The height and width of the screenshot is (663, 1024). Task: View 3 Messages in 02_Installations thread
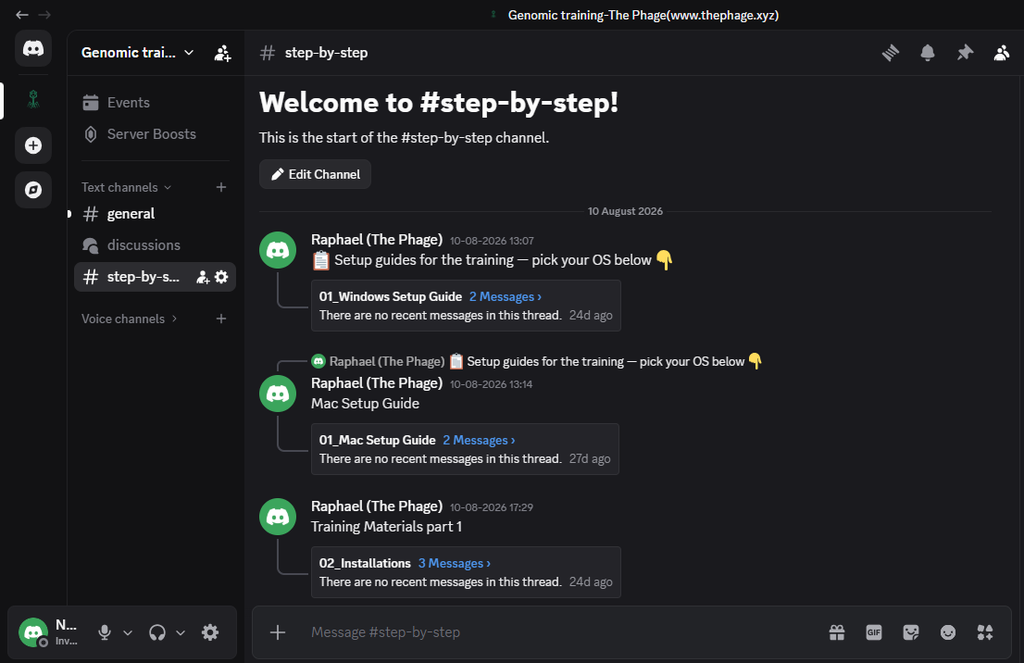455,563
